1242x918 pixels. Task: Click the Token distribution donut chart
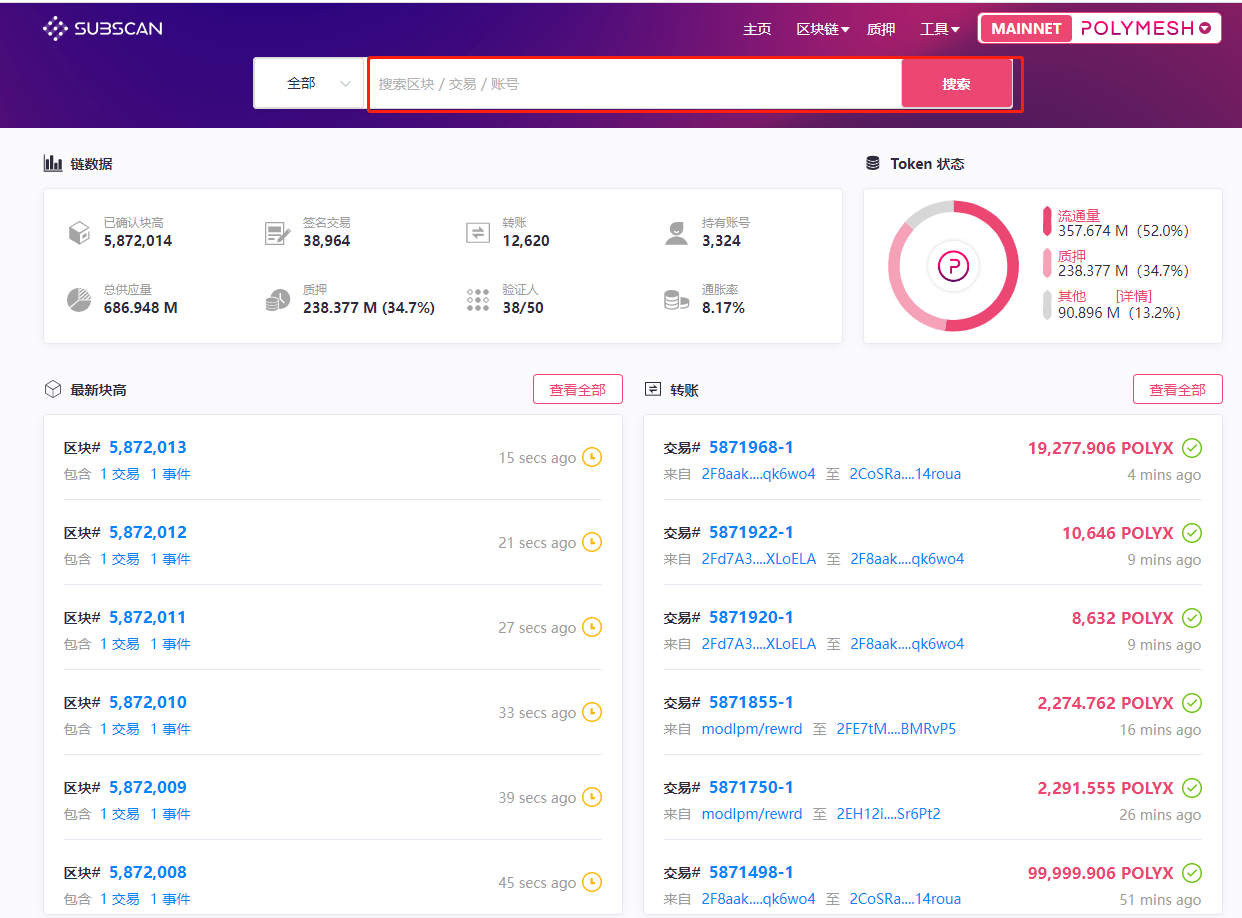tap(953, 266)
